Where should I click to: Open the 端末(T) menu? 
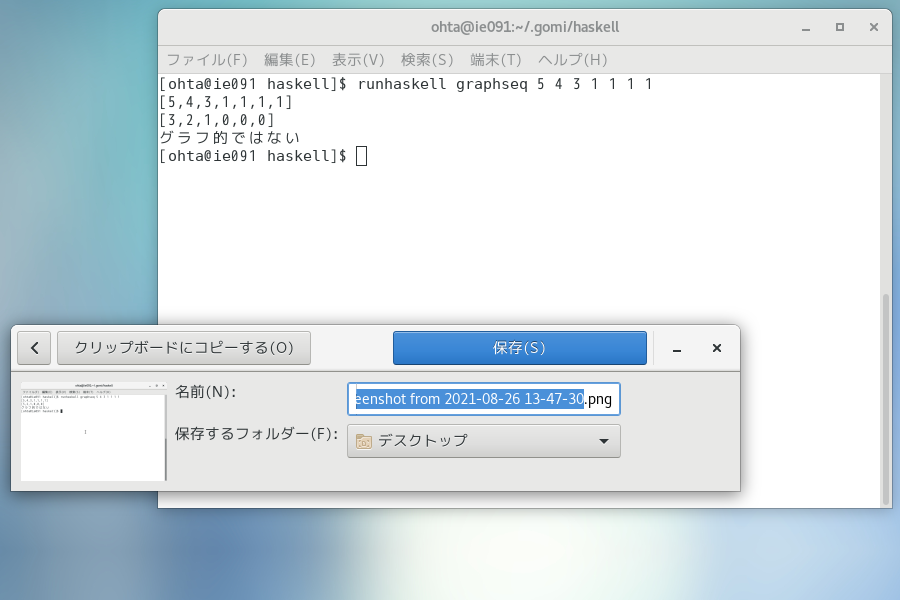point(495,60)
